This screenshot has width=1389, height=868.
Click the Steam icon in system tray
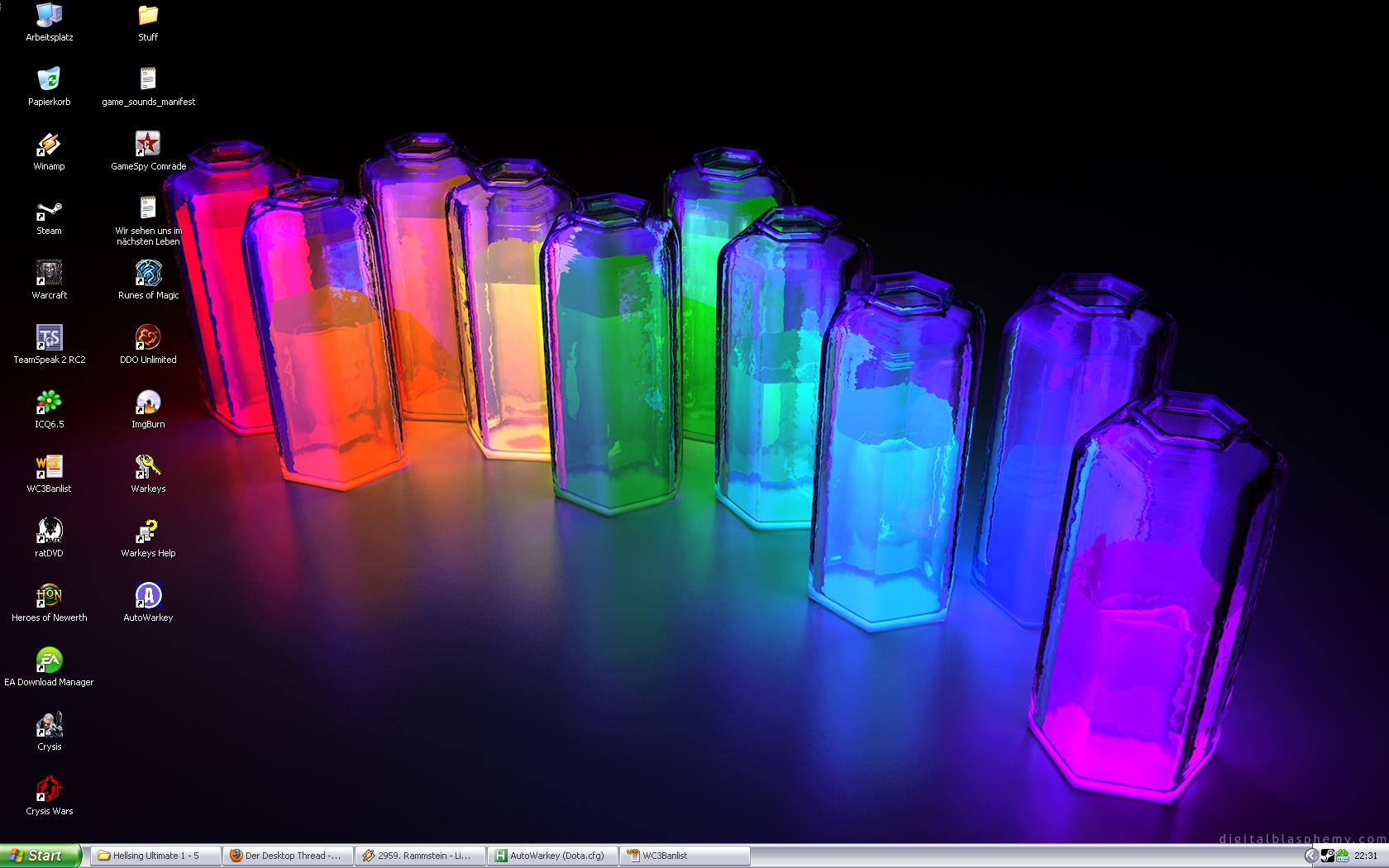tap(1326, 856)
